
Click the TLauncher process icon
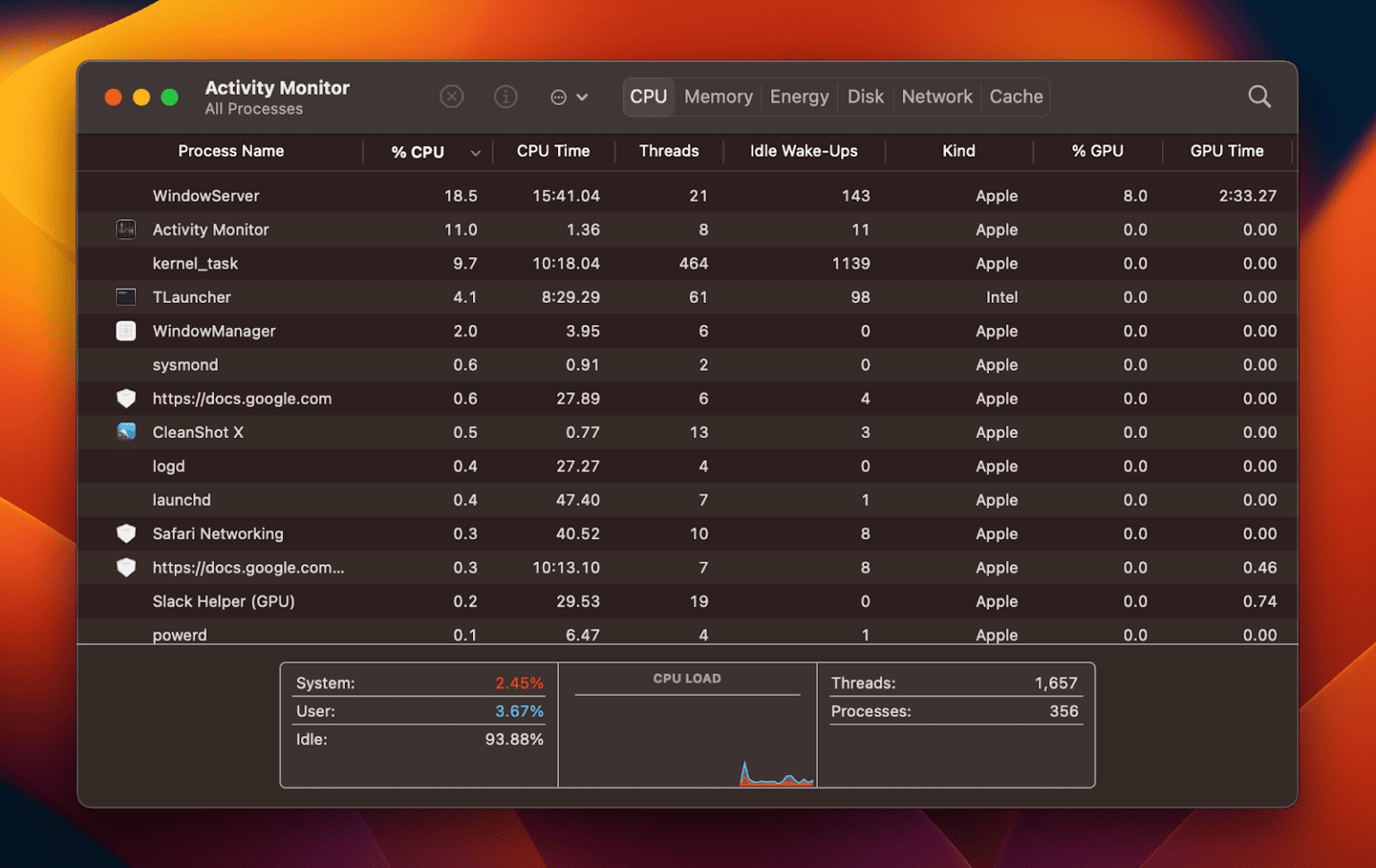tap(125, 296)
